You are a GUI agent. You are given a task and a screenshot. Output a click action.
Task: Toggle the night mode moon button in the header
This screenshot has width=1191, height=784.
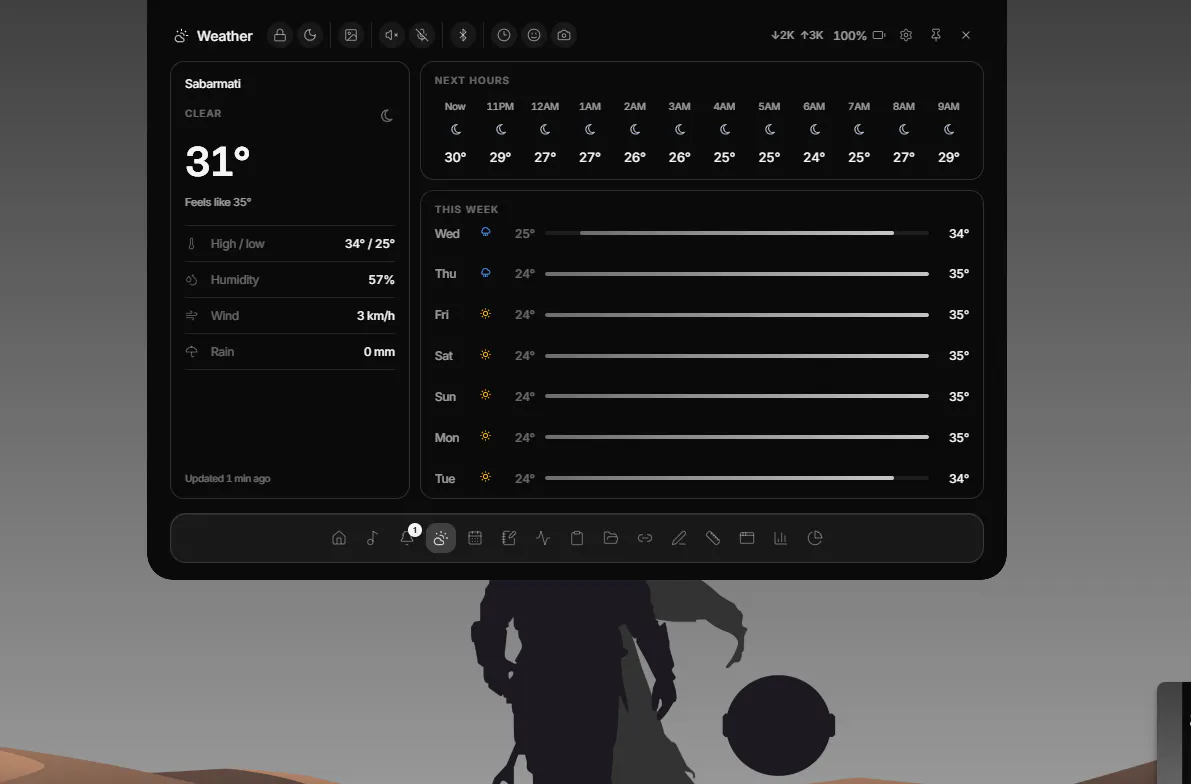(310, 35)
